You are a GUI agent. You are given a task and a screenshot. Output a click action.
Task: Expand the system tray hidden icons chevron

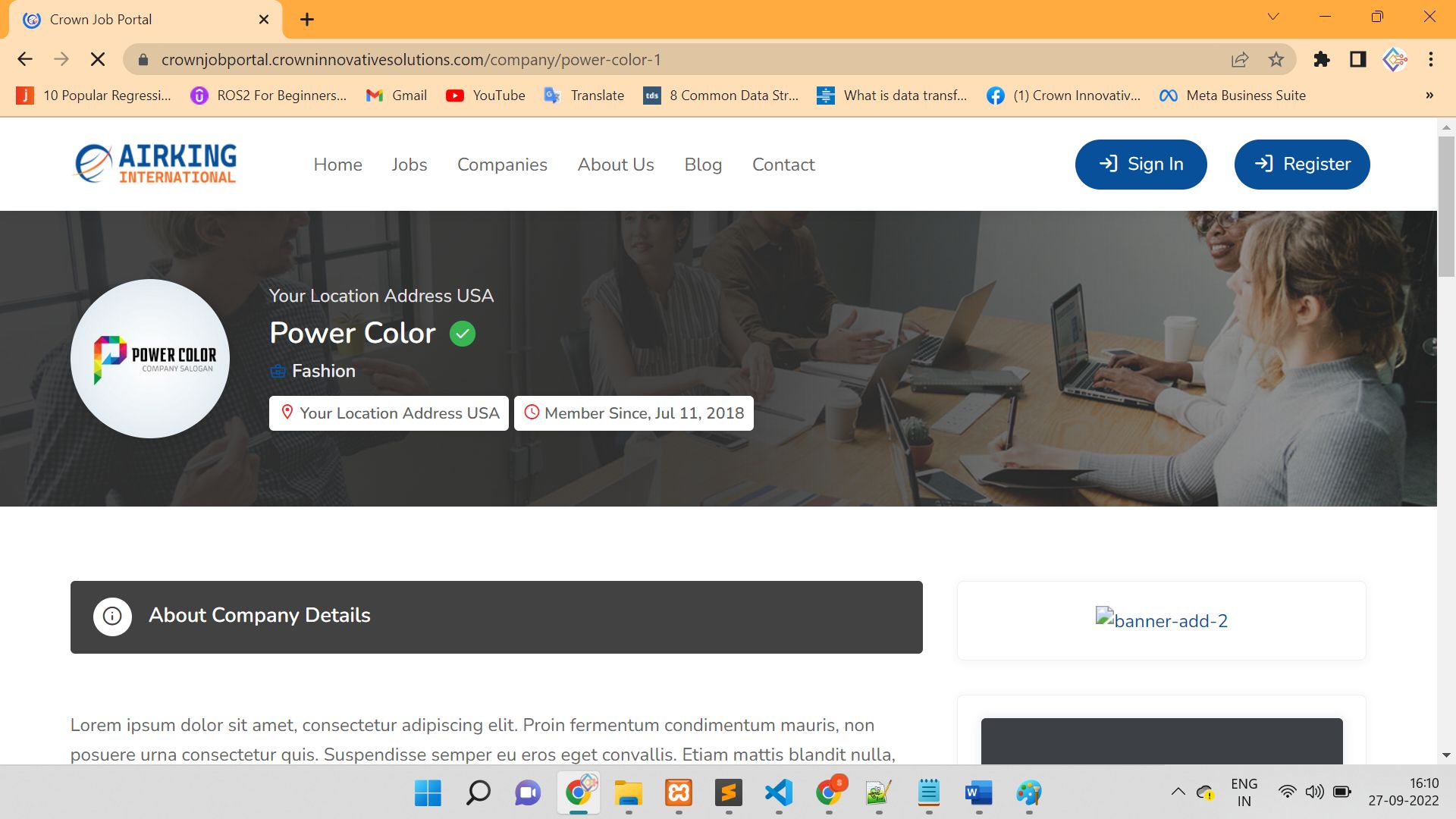point(1178,792)
